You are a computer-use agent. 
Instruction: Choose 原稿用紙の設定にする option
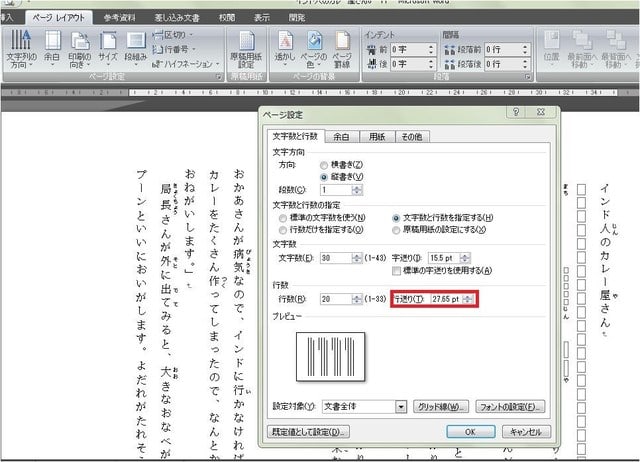(x=396, y=230)
